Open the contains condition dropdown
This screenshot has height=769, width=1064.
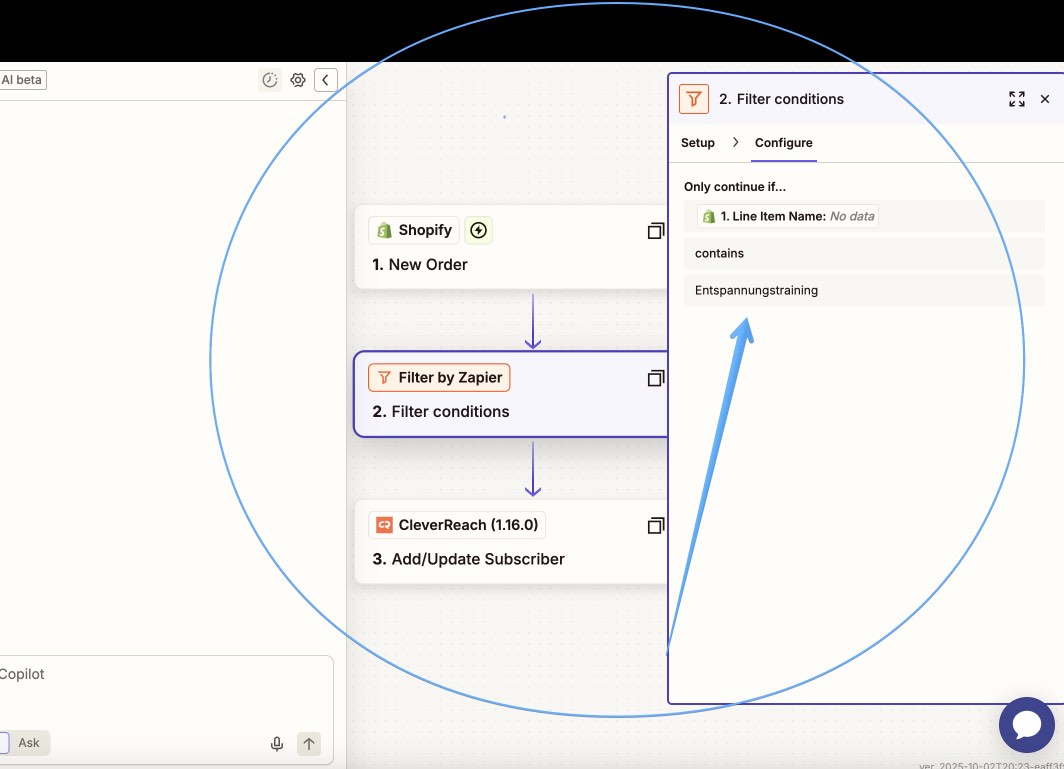pyautogui.click(x=864, y=253)
